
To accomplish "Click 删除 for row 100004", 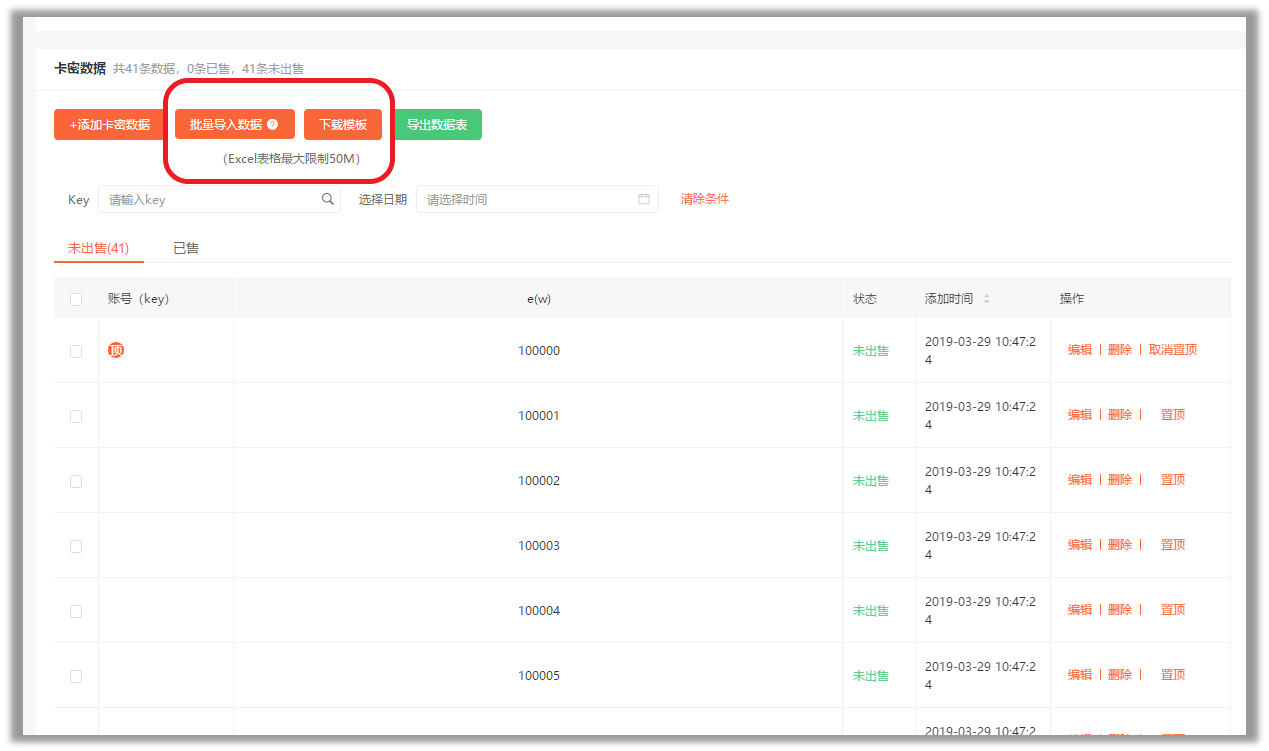I will coord(1120,610).
